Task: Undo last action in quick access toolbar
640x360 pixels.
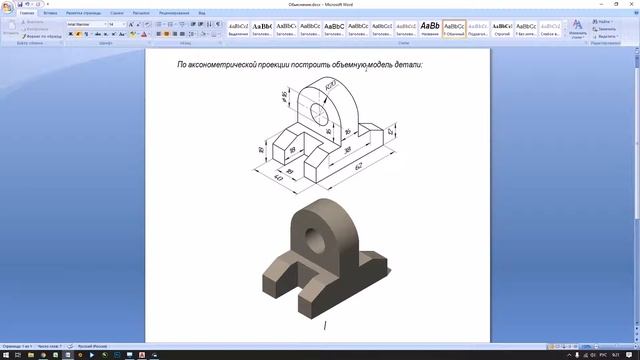Action: click(x=28, y=4)
